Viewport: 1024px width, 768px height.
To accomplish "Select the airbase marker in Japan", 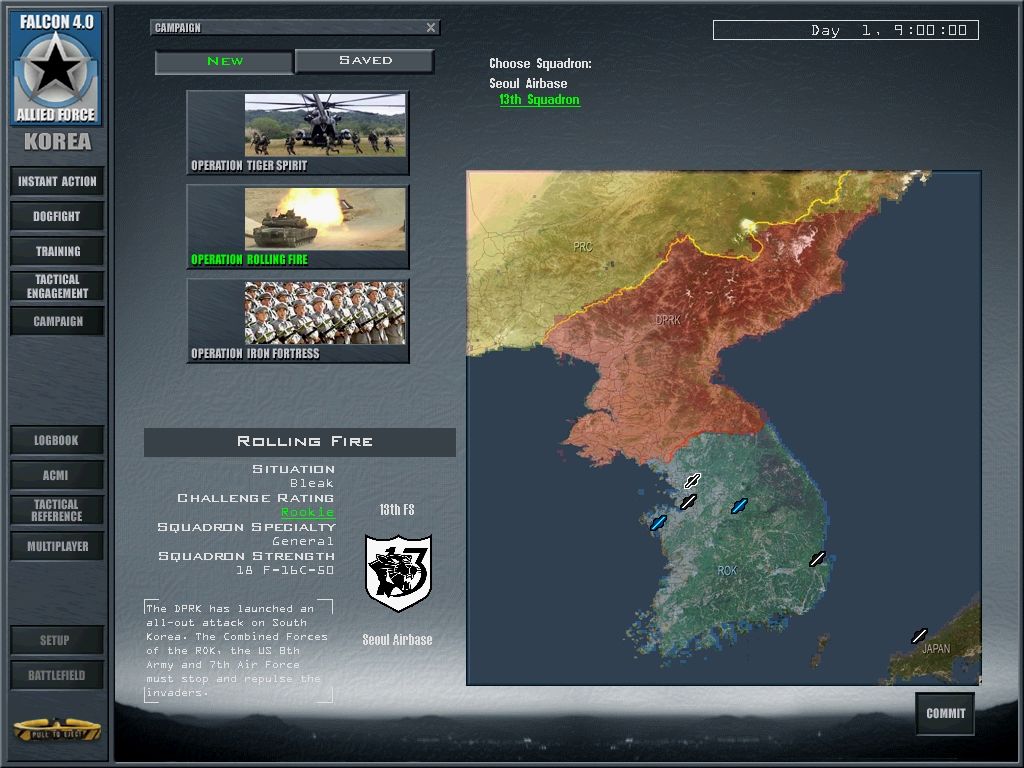I will pos(919,635).
